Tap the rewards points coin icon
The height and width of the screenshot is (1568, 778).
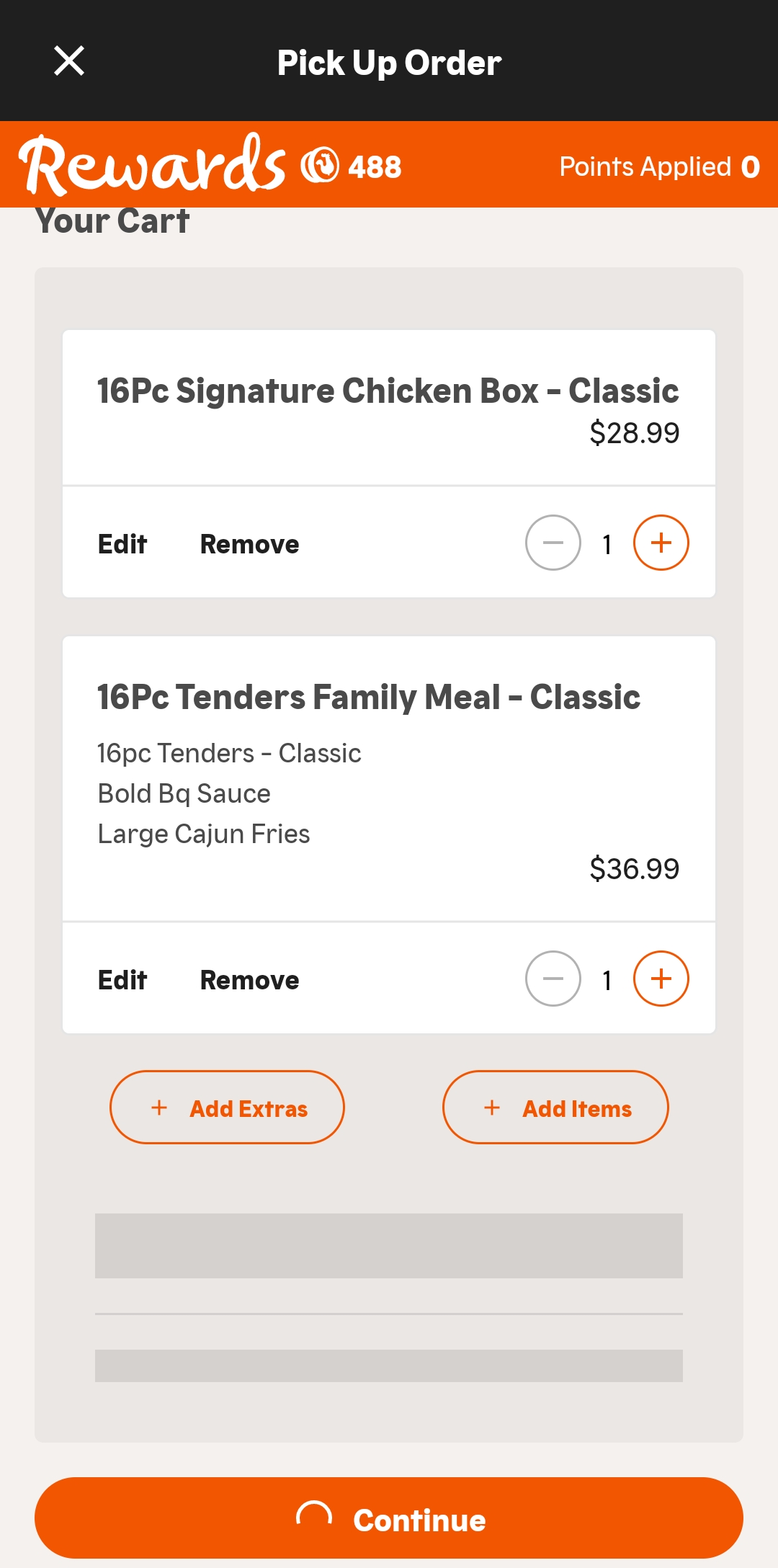320,166
